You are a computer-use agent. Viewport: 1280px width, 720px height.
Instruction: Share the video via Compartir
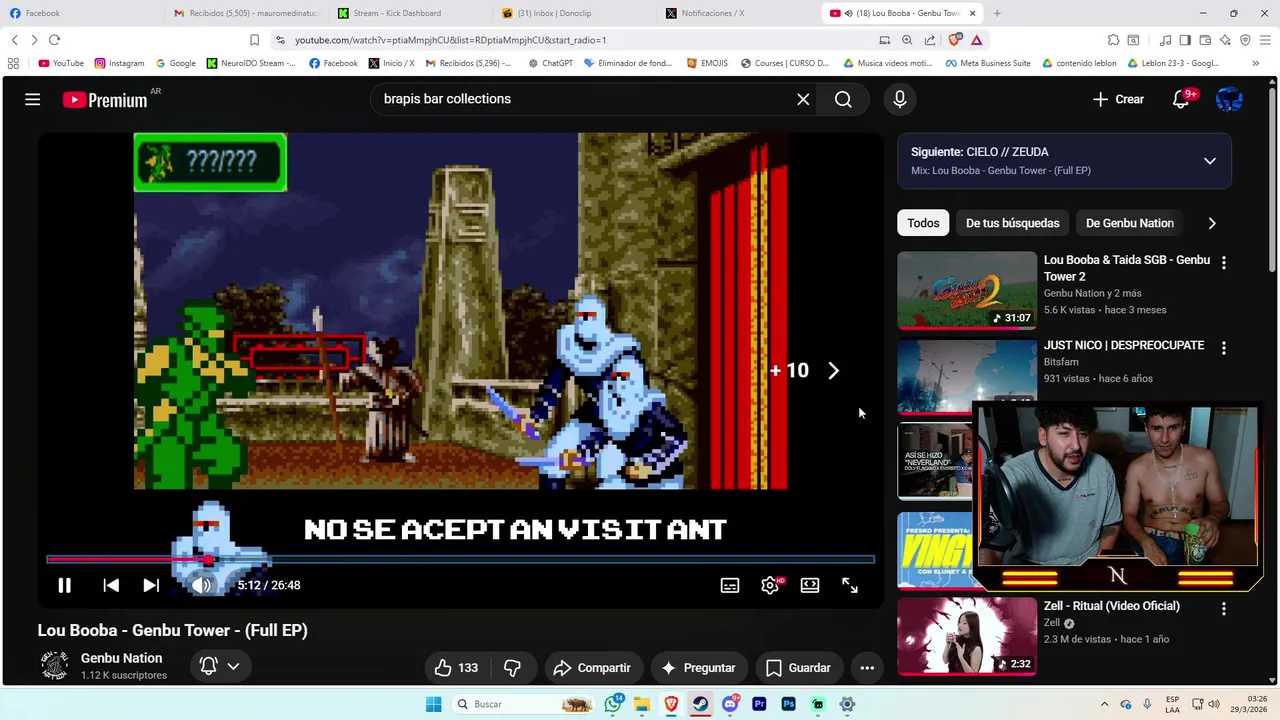(592, 668)
